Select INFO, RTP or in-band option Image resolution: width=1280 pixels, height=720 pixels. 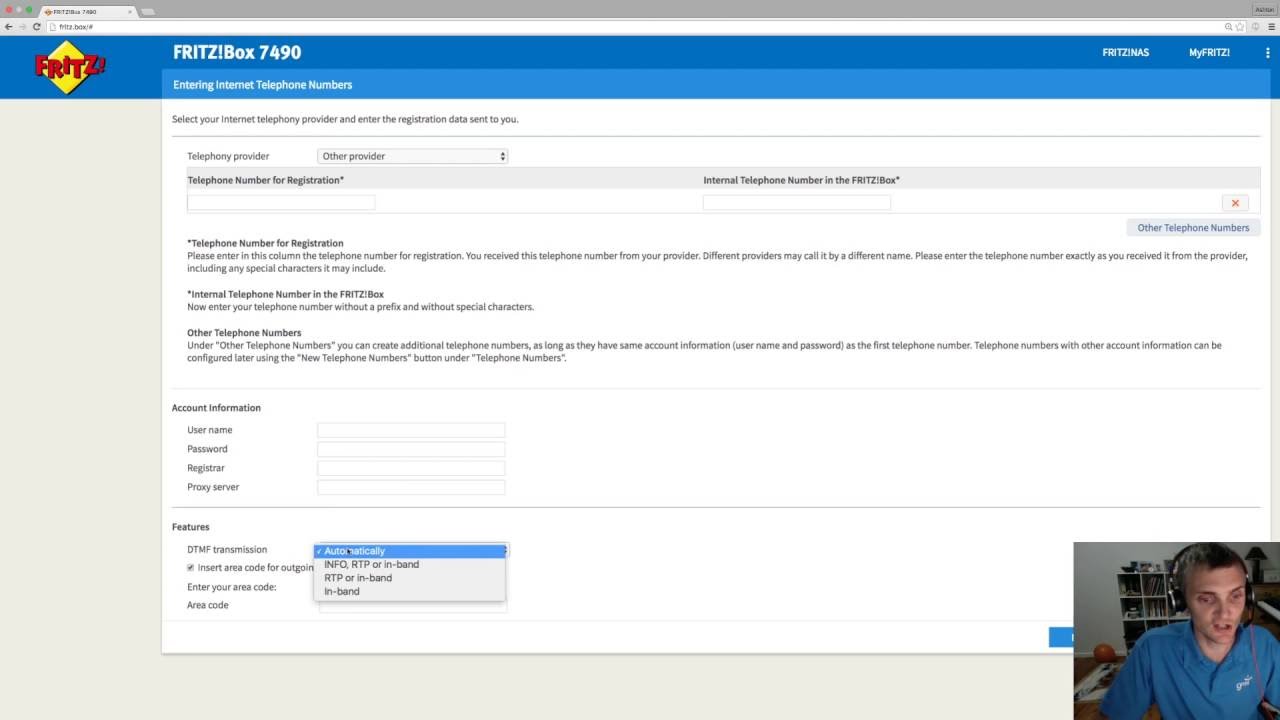click(x=410, y=564)
